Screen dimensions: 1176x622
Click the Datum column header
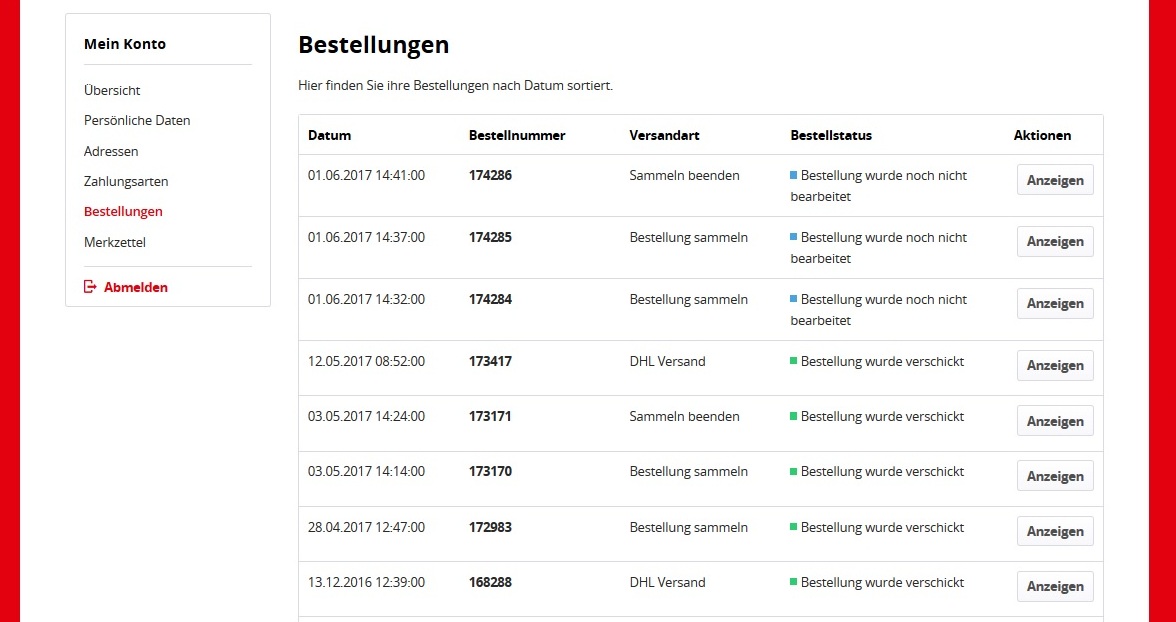(x=329, y=135)
